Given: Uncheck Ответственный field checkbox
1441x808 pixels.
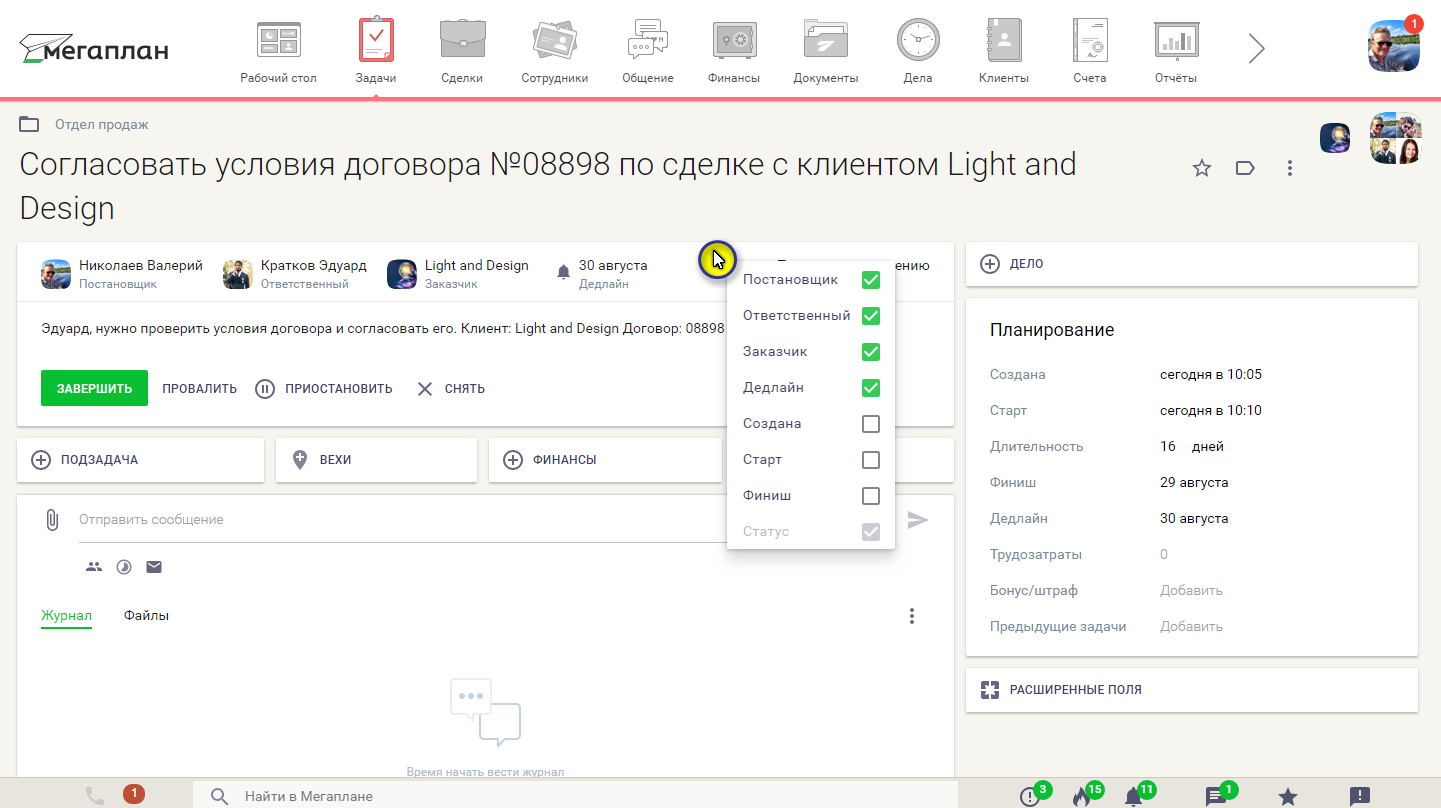Looking at the screenshot, I should [x=871, y=316].
